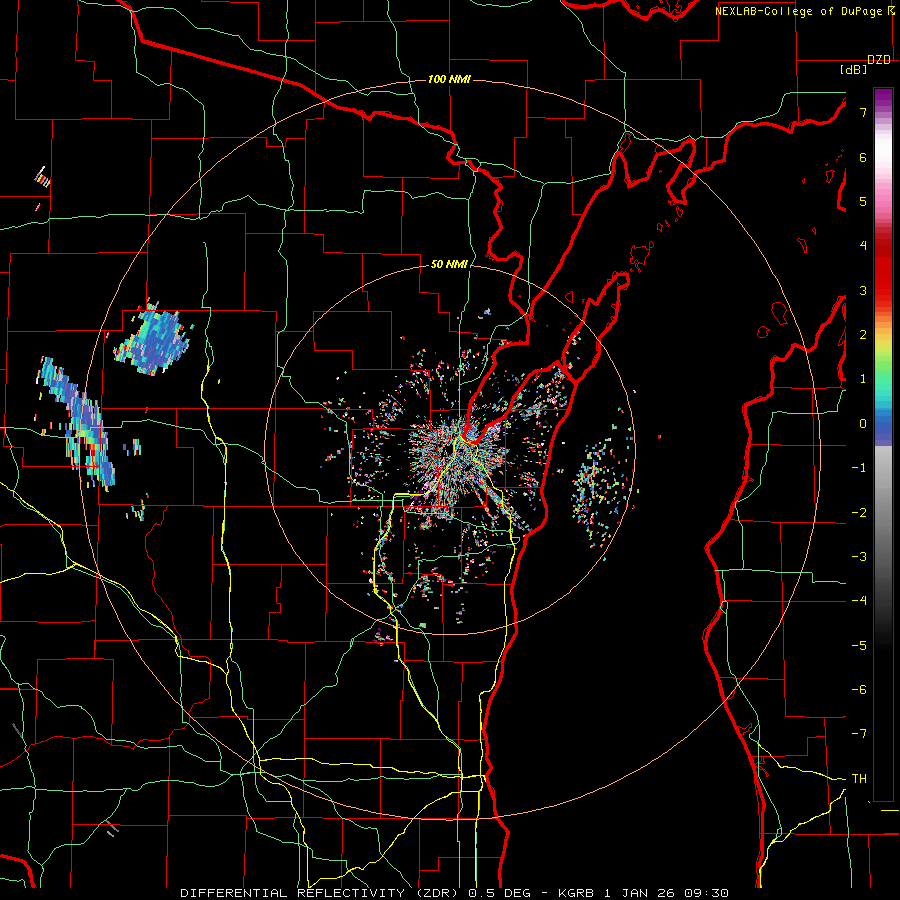Click the DZD product label
The width and height of the screenshot is (900, 900).
point(879,60)
